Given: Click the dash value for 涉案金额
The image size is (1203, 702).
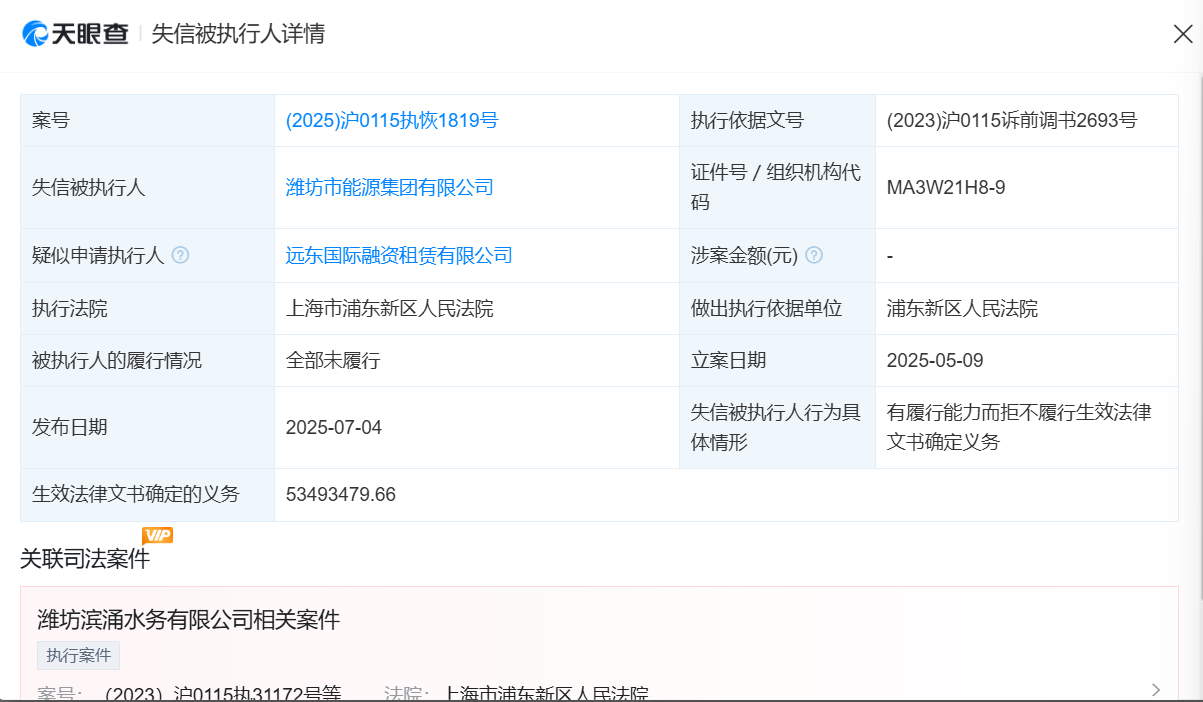Looking at the screenshot, I should click(x=890, y=255).
